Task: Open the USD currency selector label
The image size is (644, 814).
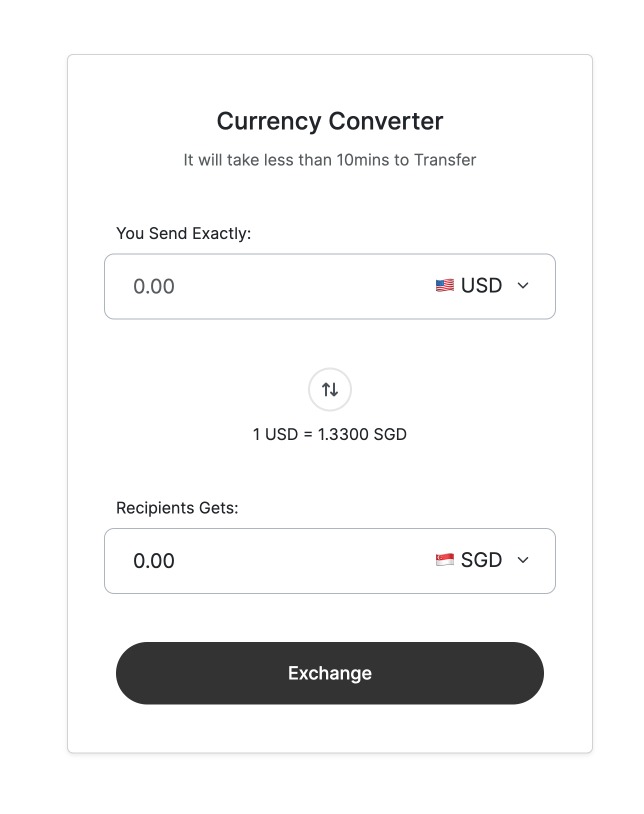Action: click(481, 286)
